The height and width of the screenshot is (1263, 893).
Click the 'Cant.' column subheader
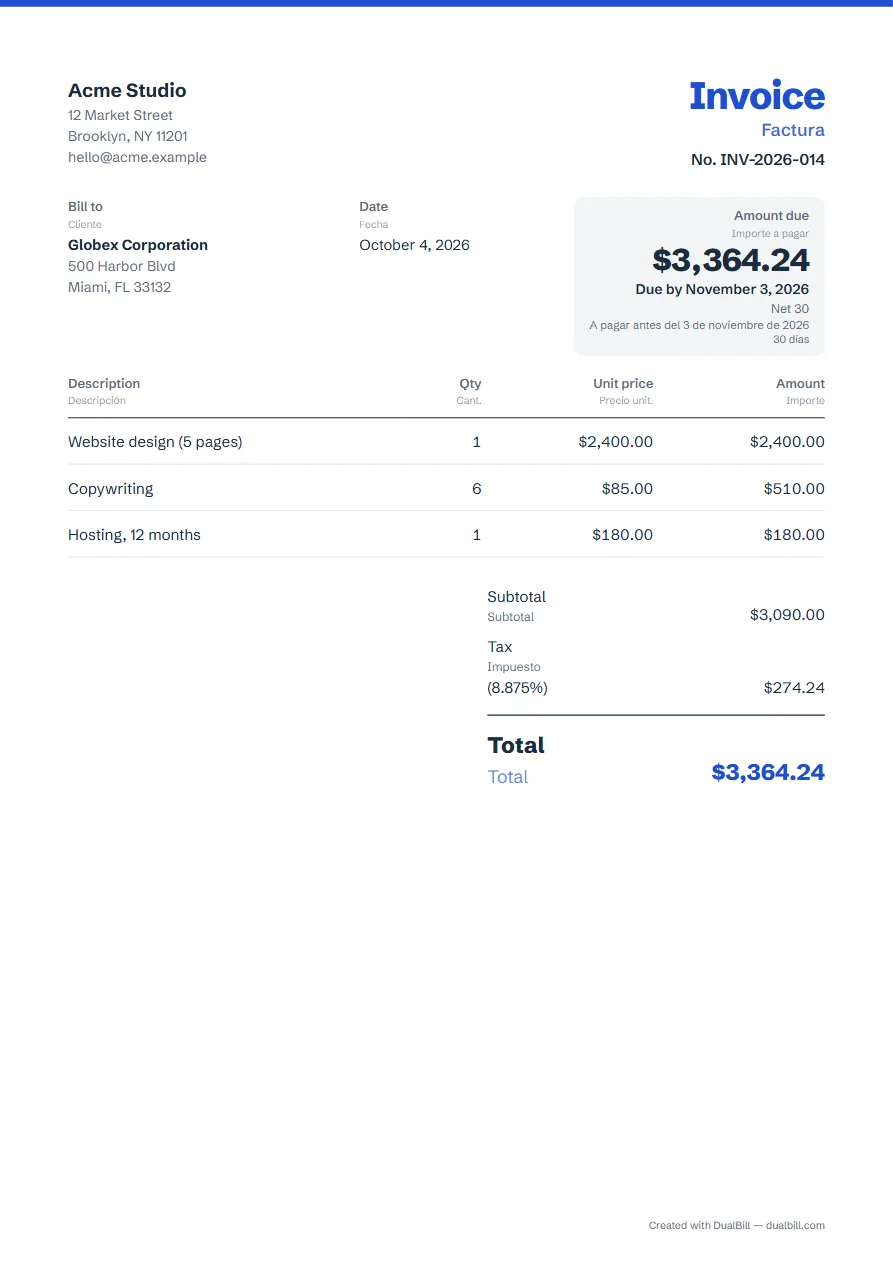[x=469, y=400]
